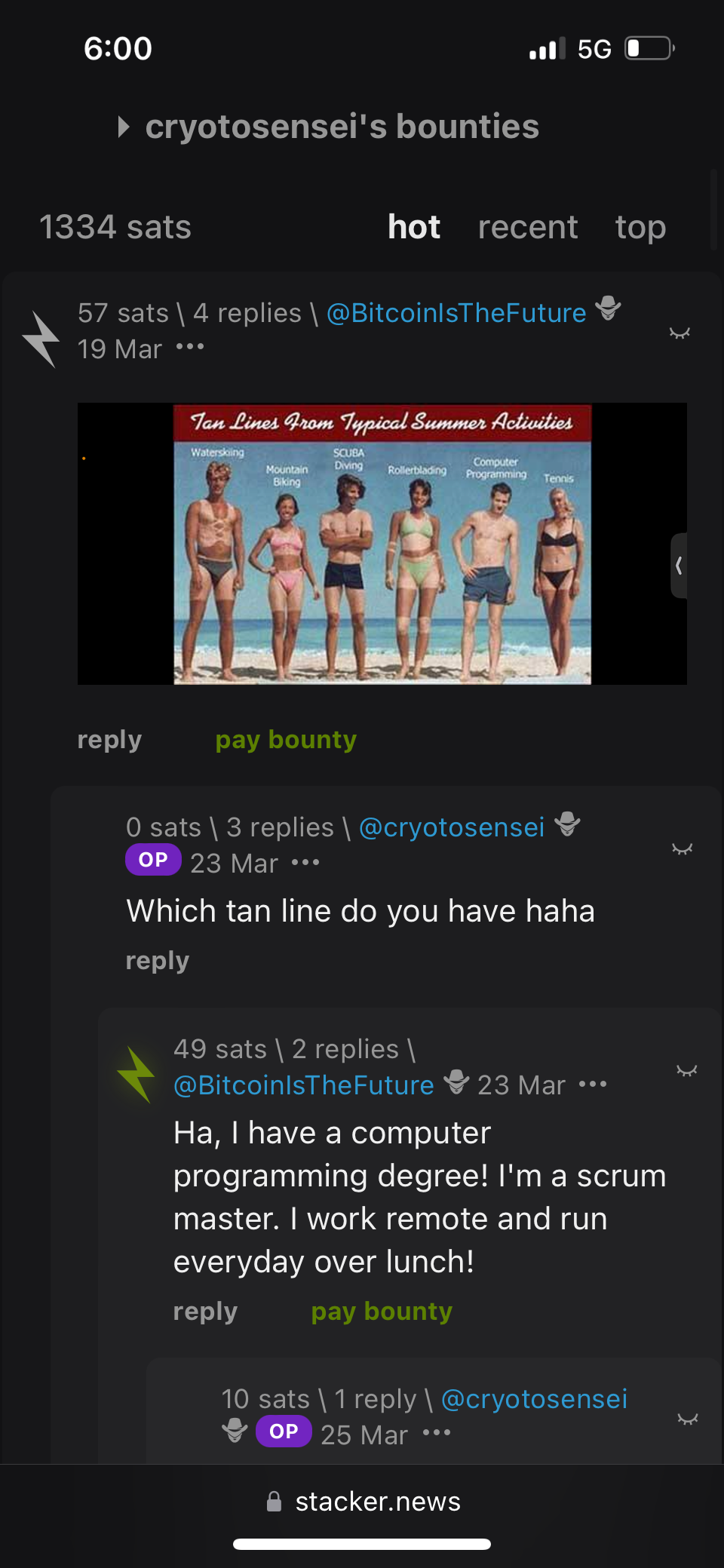Collapse the 49 sats reply thread
This screenshot has height=1568, width=724.
point(686,1071)
